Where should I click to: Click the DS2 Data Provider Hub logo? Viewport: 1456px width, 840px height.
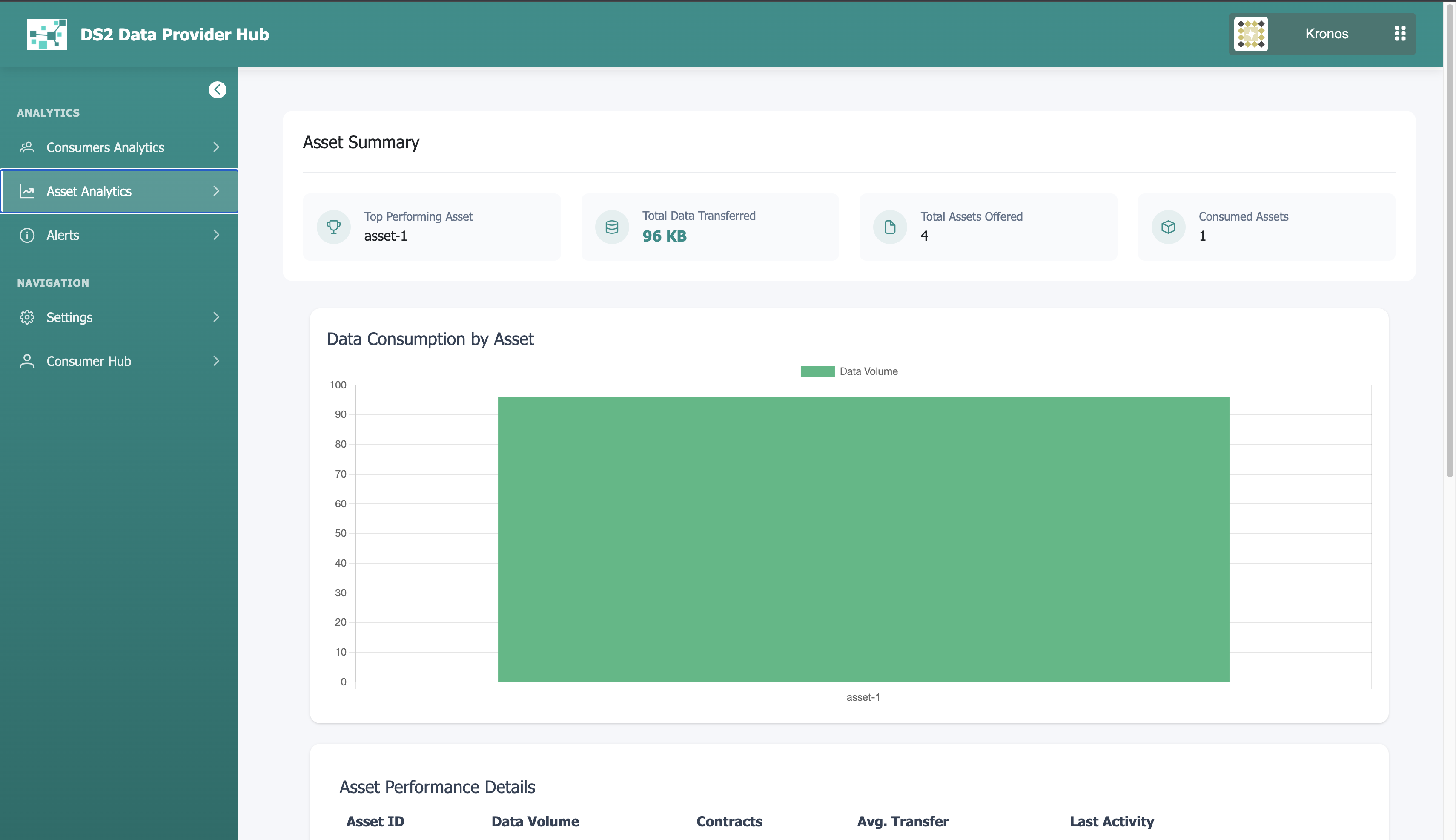(x=47, y=34)
